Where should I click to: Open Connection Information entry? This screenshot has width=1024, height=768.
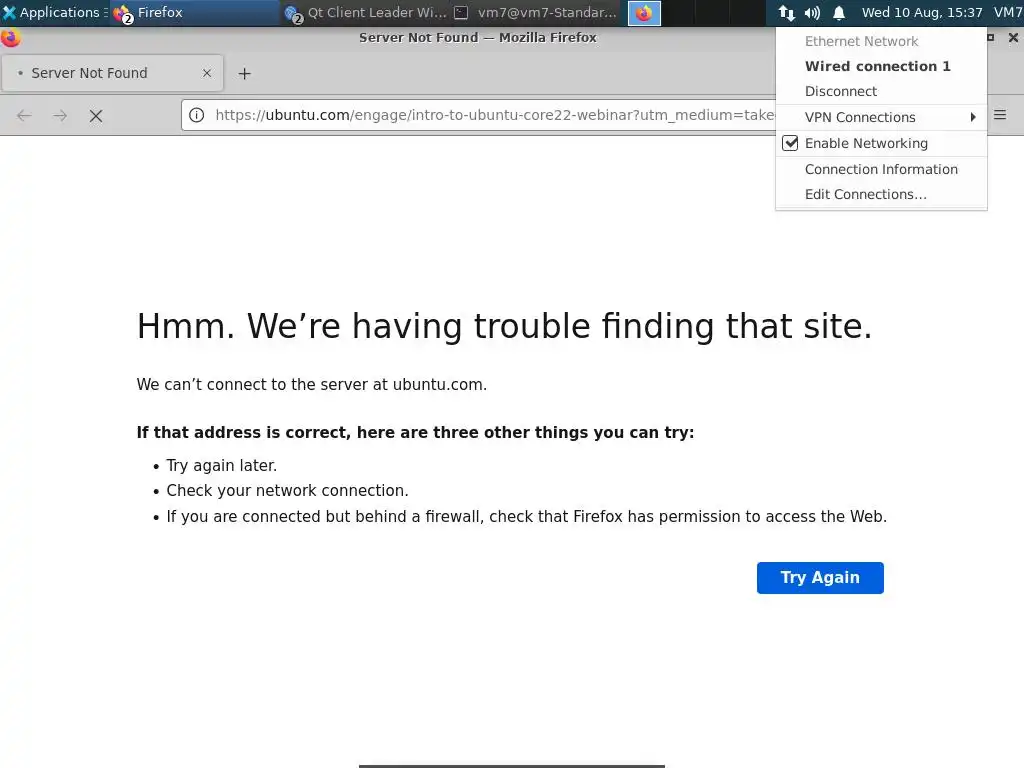tap(881, 169)
